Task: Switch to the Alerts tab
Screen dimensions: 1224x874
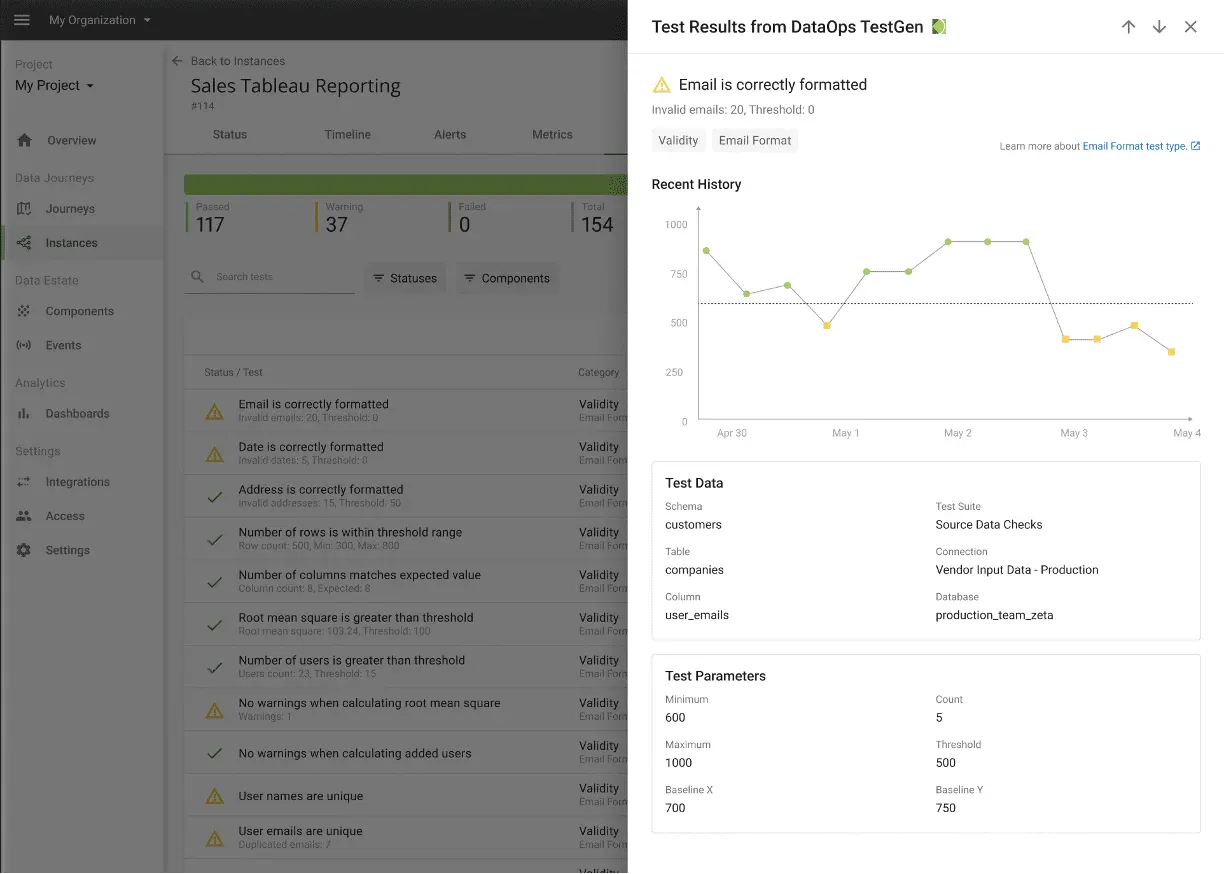Action: (x=450, y=135)
